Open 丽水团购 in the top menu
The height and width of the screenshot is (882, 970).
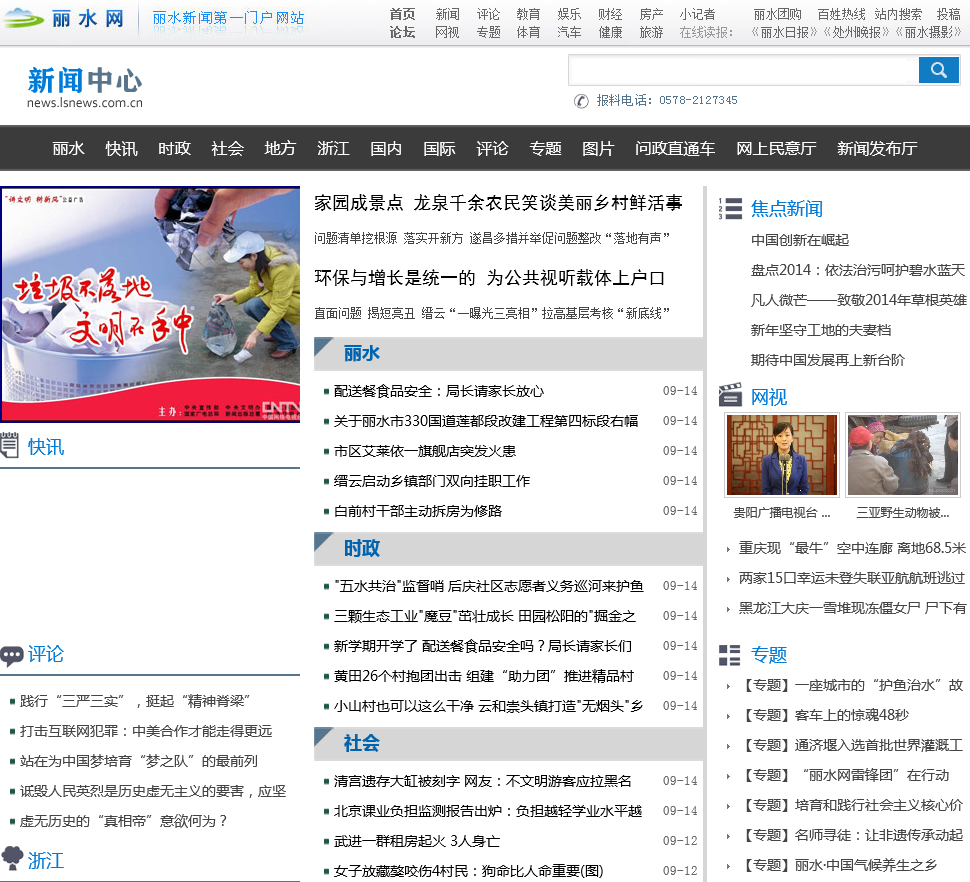tap(778, 14)
